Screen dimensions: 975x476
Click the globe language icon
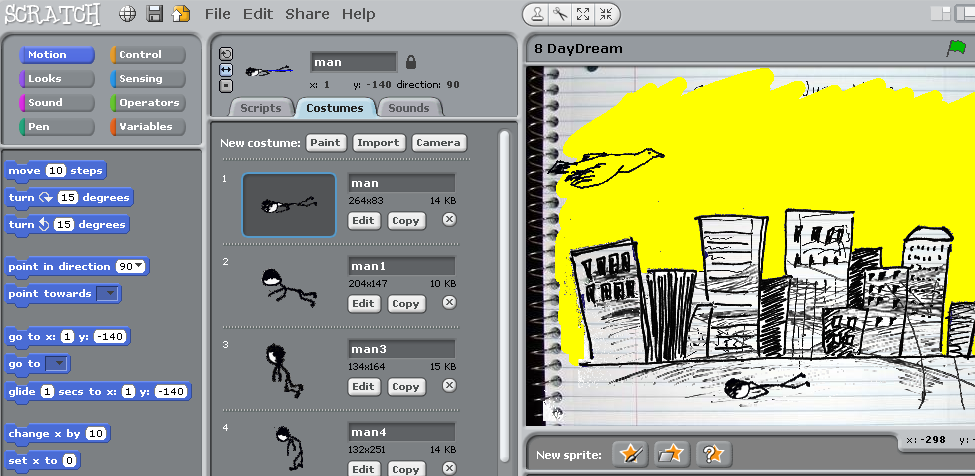(x=127, y=14)
